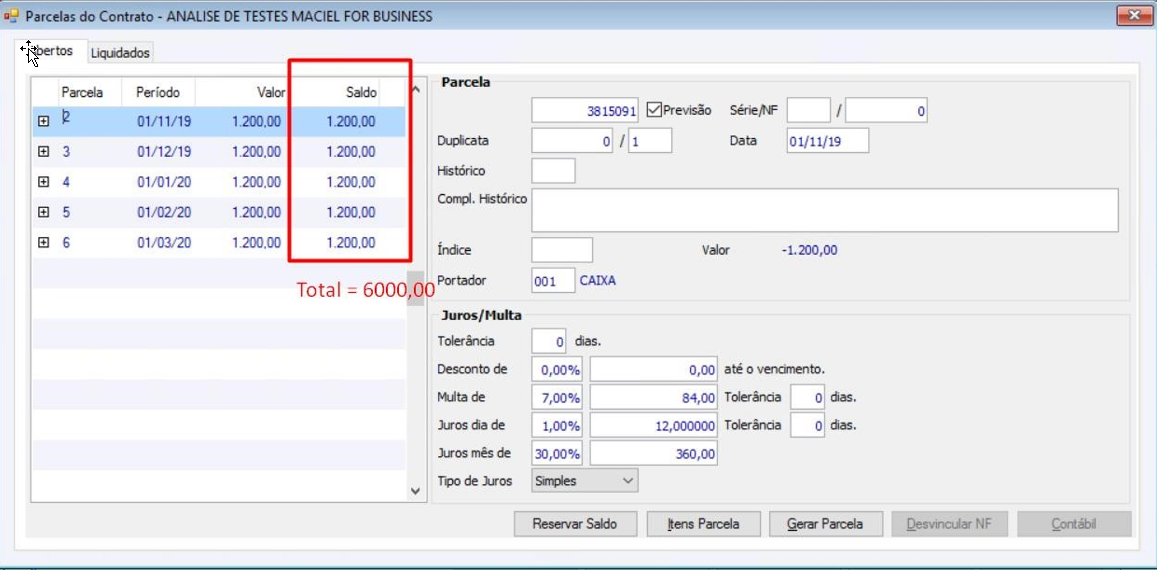Click the Histórico input field
This screenshot has height=570, width=1157.
click(553, 171)
